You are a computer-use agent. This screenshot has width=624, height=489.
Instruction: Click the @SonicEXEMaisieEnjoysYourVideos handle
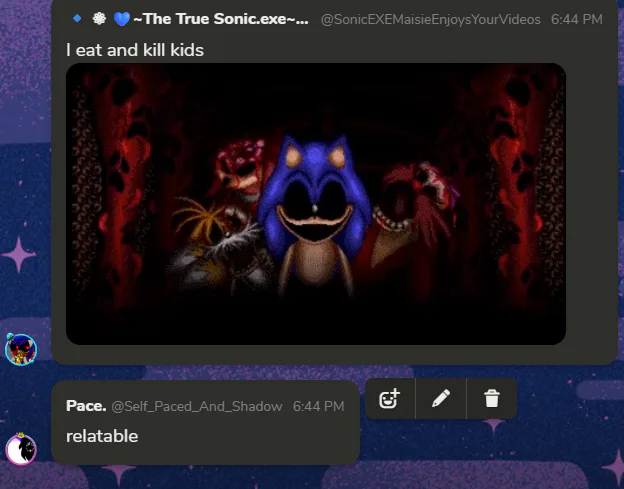pos(431,19)
